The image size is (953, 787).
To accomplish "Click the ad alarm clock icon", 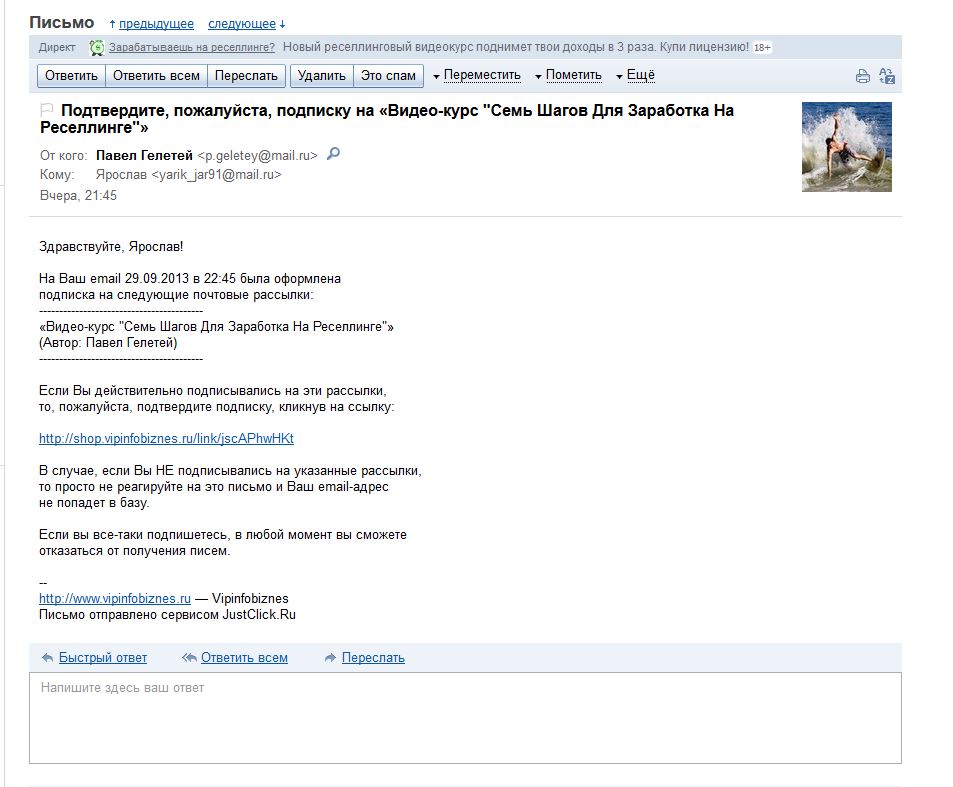I will 97,47.
